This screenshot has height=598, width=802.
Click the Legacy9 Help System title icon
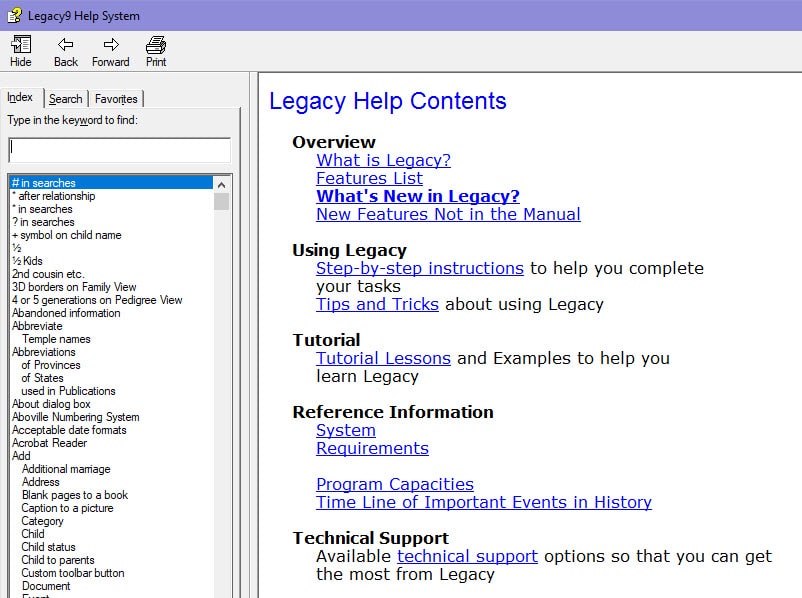[14, 15]
